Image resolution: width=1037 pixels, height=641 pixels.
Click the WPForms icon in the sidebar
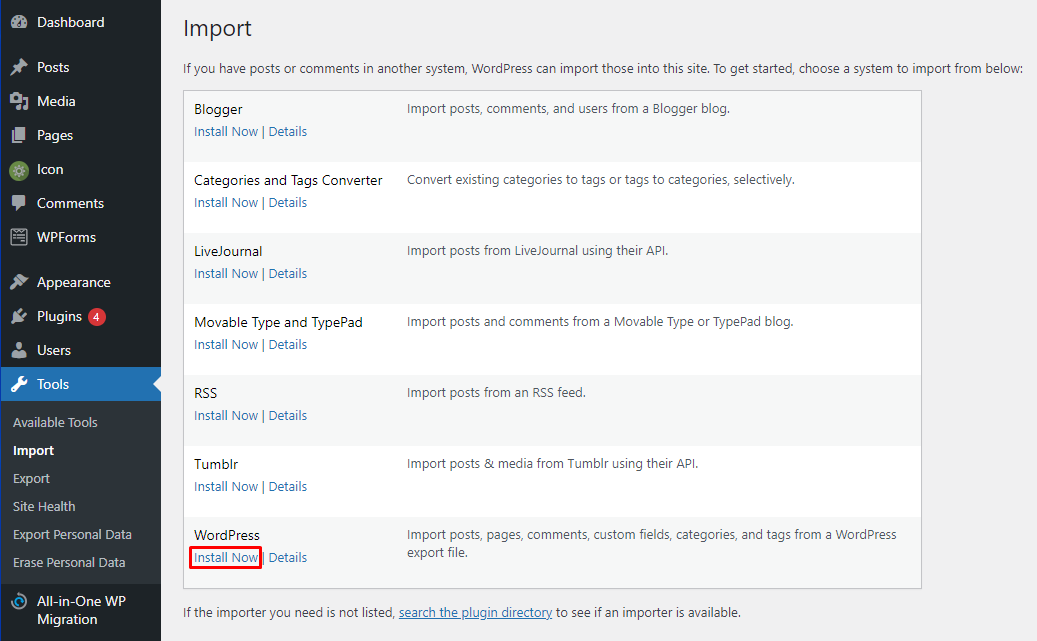(19, 237)
